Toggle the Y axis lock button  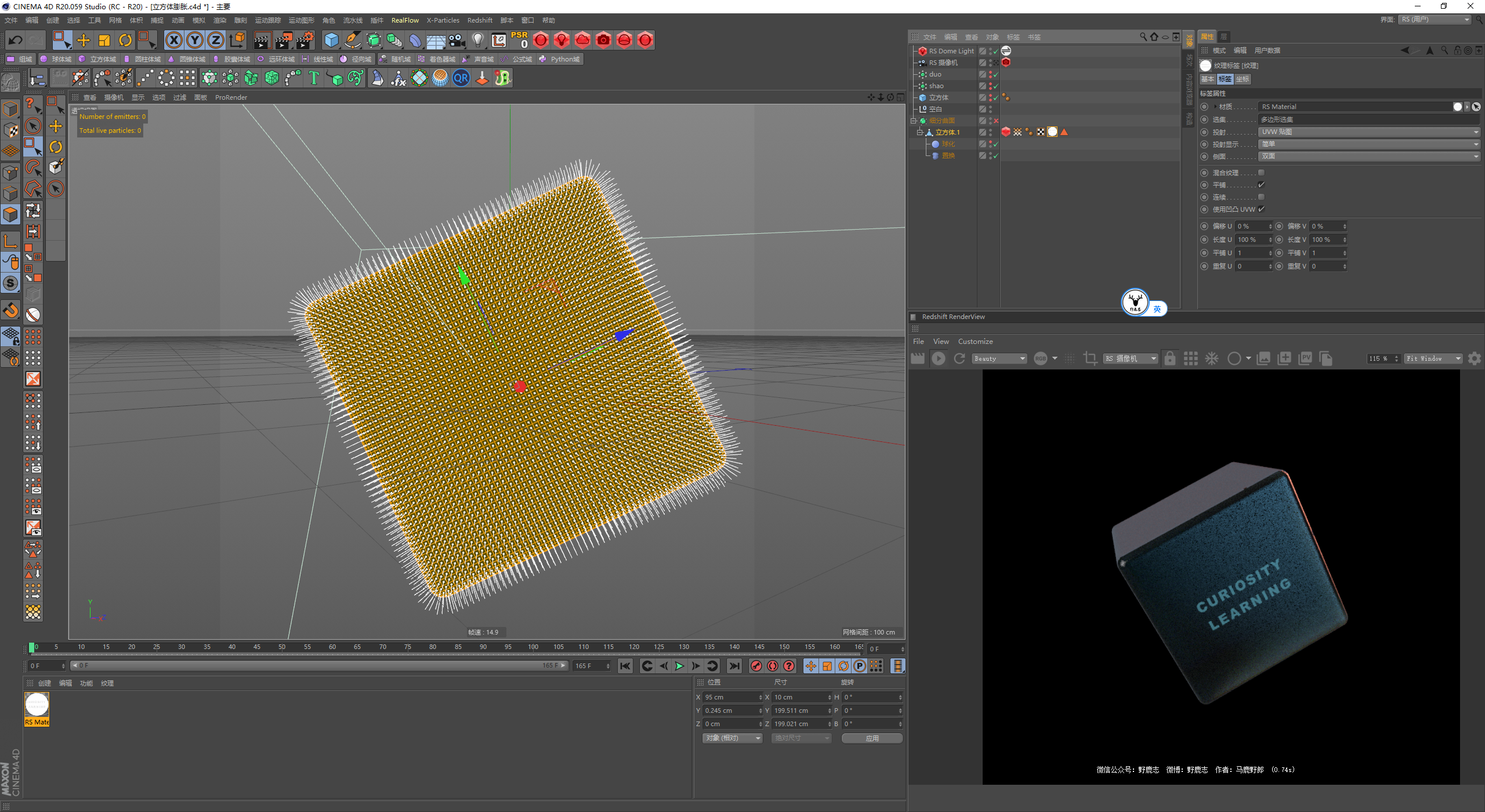pyautogui.click(x=195, y=40)
